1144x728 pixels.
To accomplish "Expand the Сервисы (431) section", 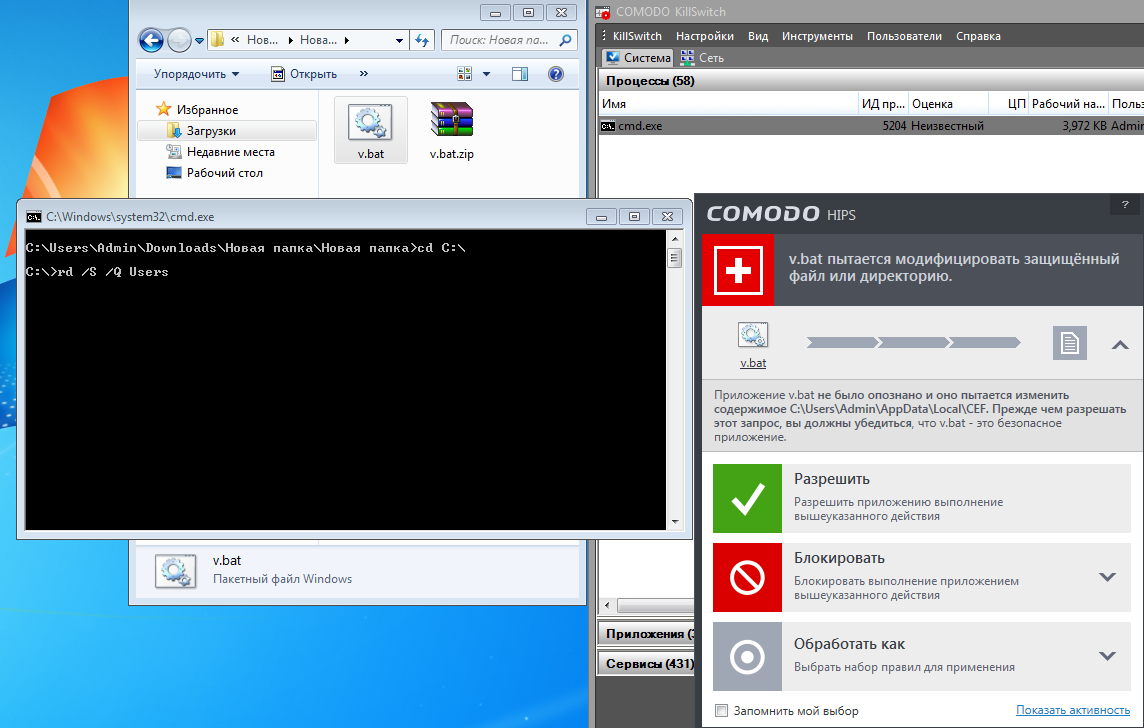I will (x=646, y=664).
